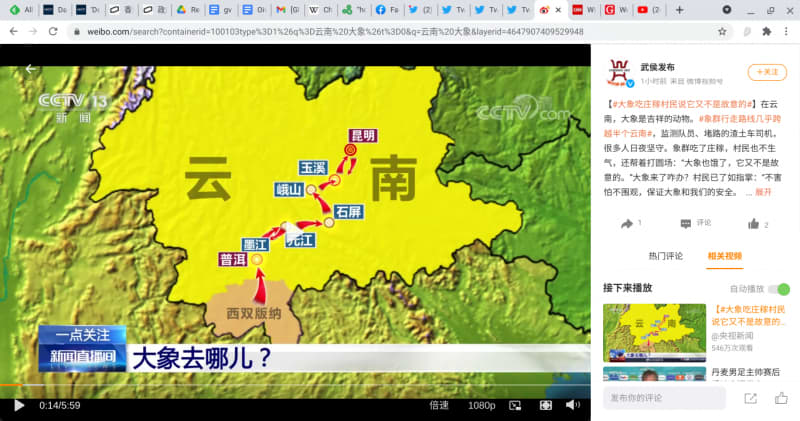Viewport: 800px width, 421px height.
Task: Click the lock icon in address bar
Action: coord(77,32)
